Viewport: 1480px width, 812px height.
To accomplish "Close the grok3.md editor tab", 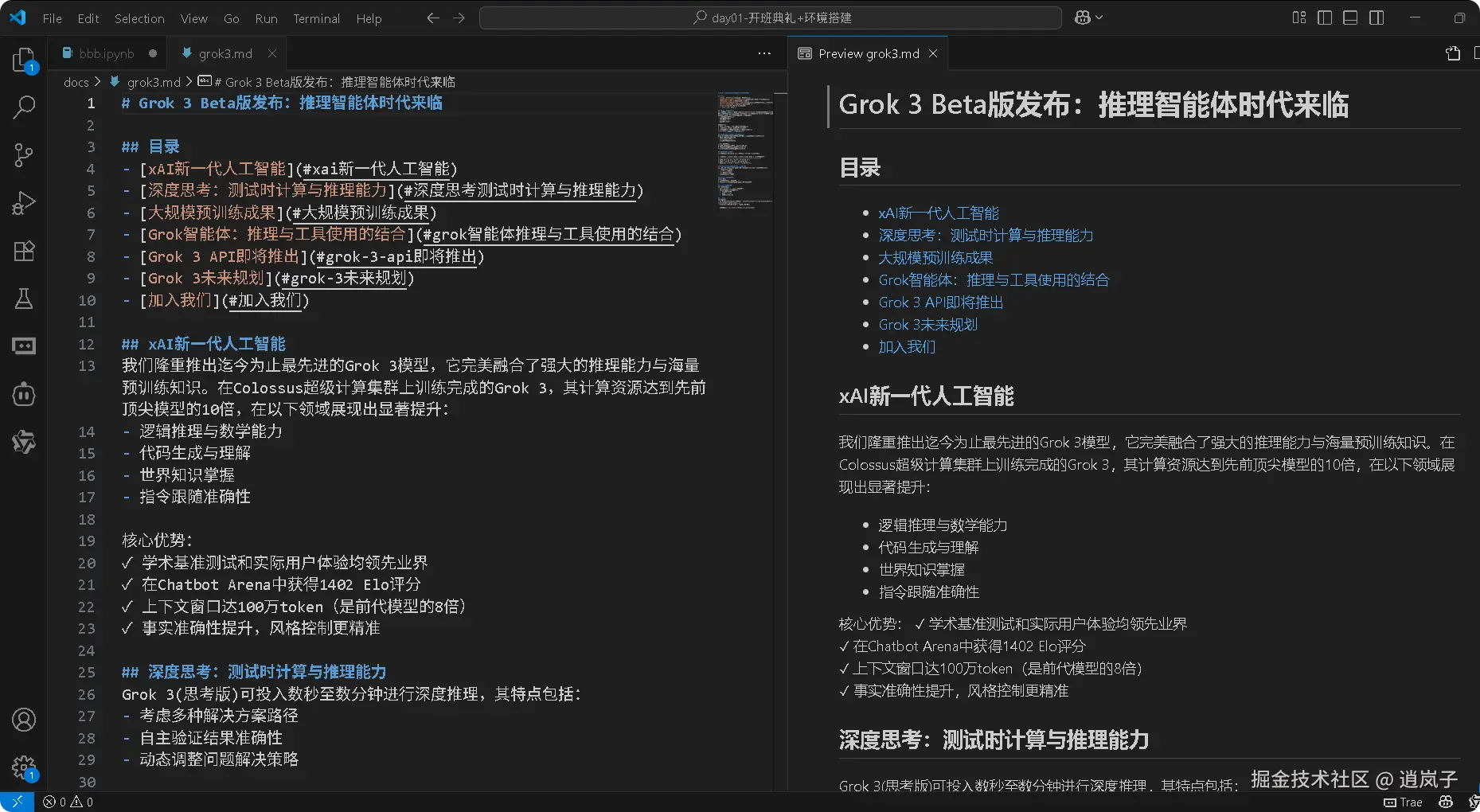I will click(271, 53).
